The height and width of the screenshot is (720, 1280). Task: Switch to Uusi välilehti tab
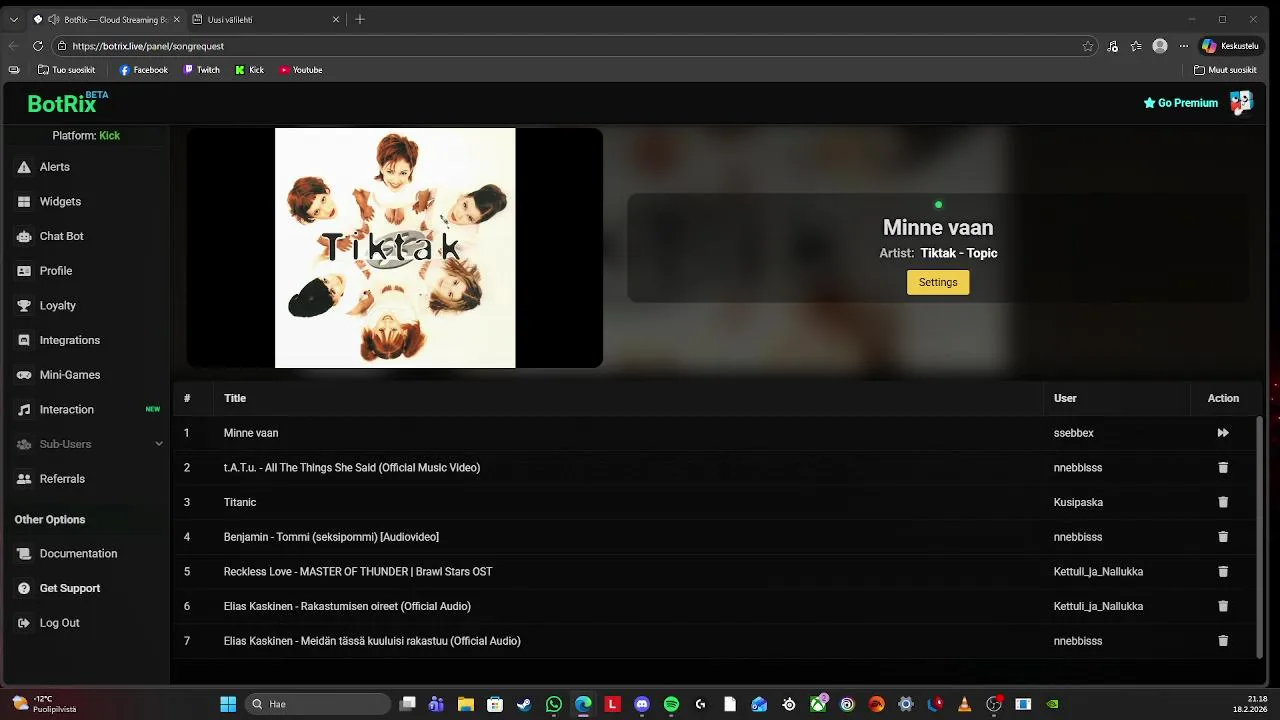coord(260,19)
